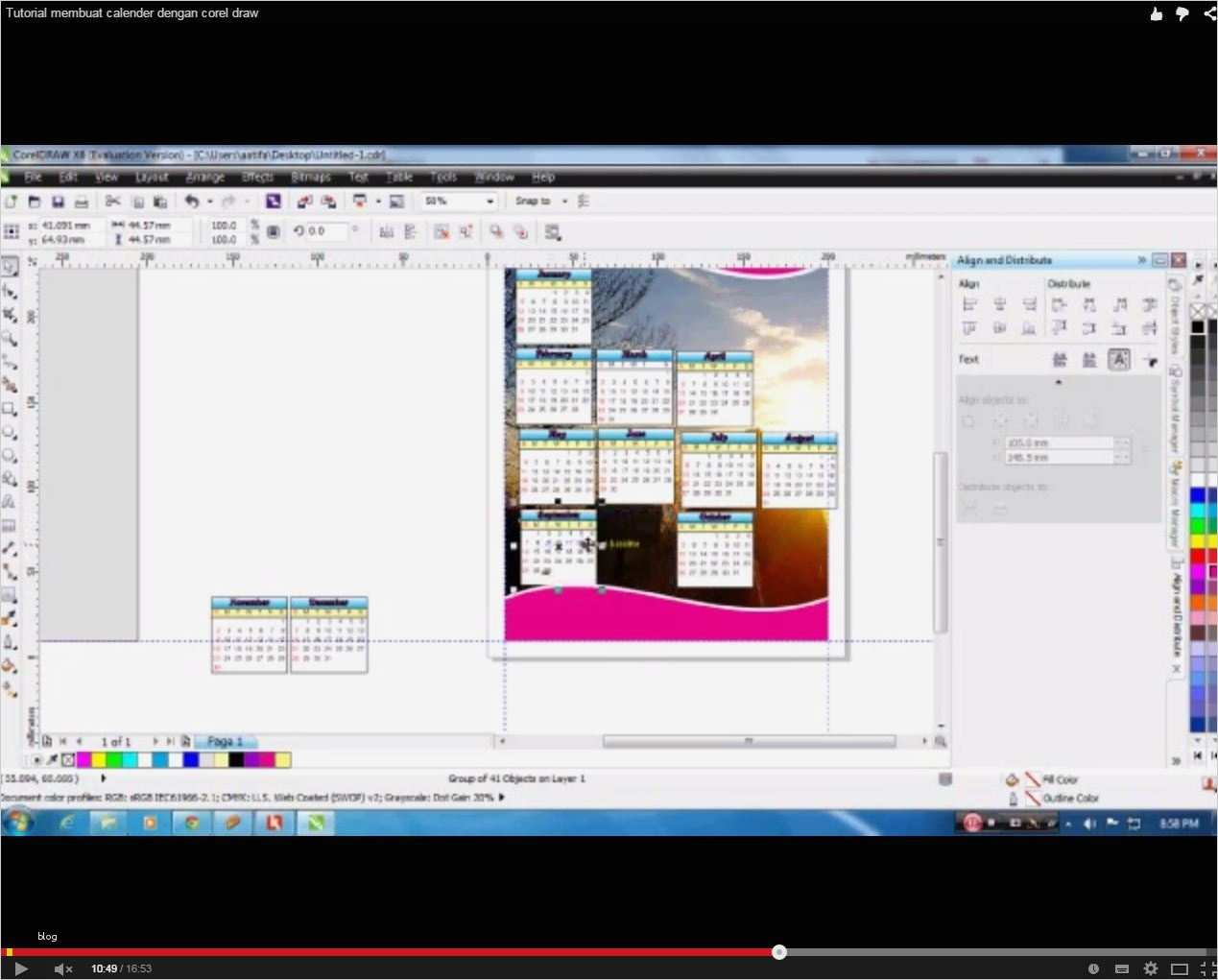Click the thumbs down dislike icon
This screenshot has width=1218, height=980.
(1182, 13)
